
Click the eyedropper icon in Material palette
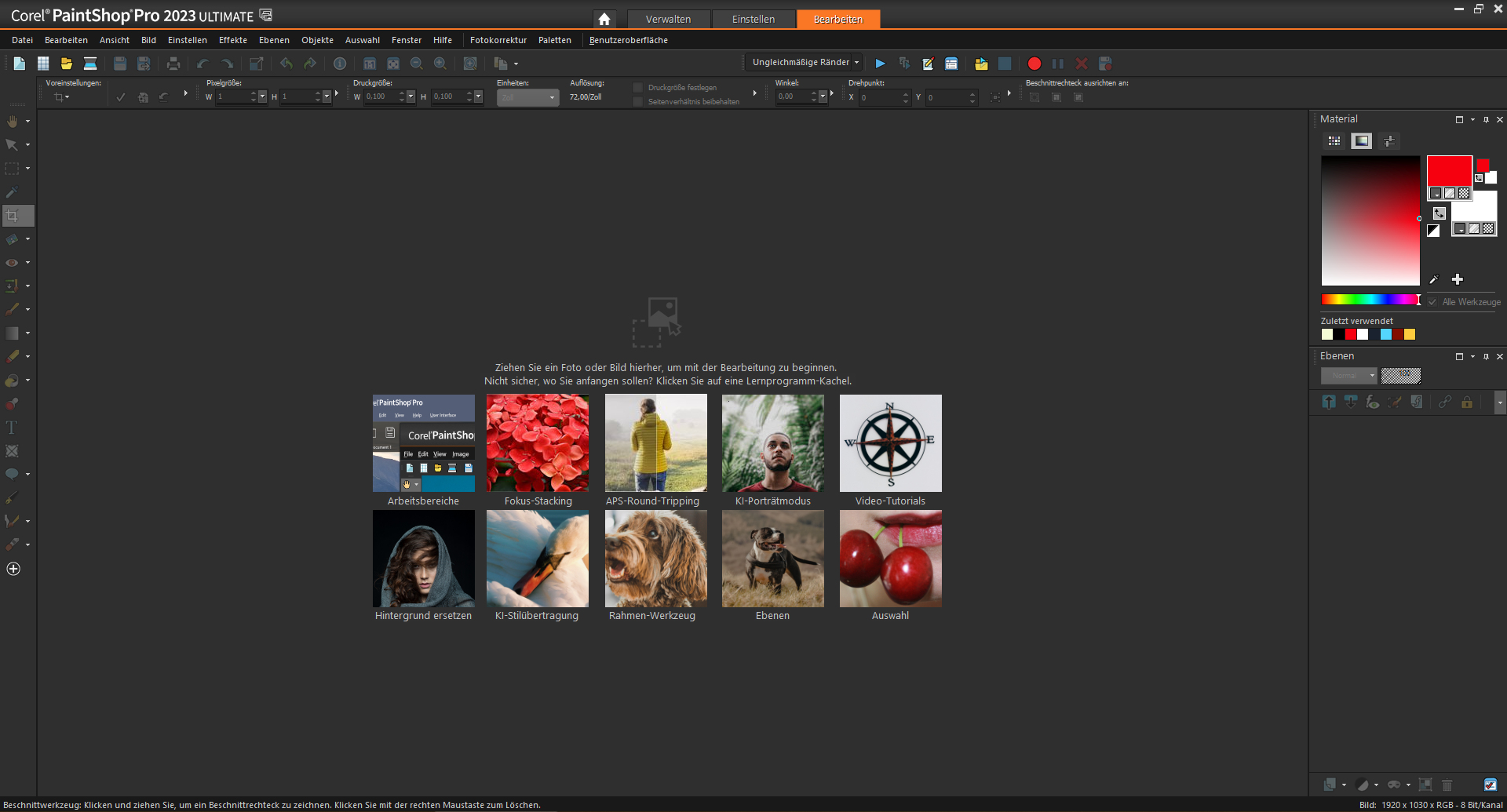pyautogui.click(x=1433, y=279)
